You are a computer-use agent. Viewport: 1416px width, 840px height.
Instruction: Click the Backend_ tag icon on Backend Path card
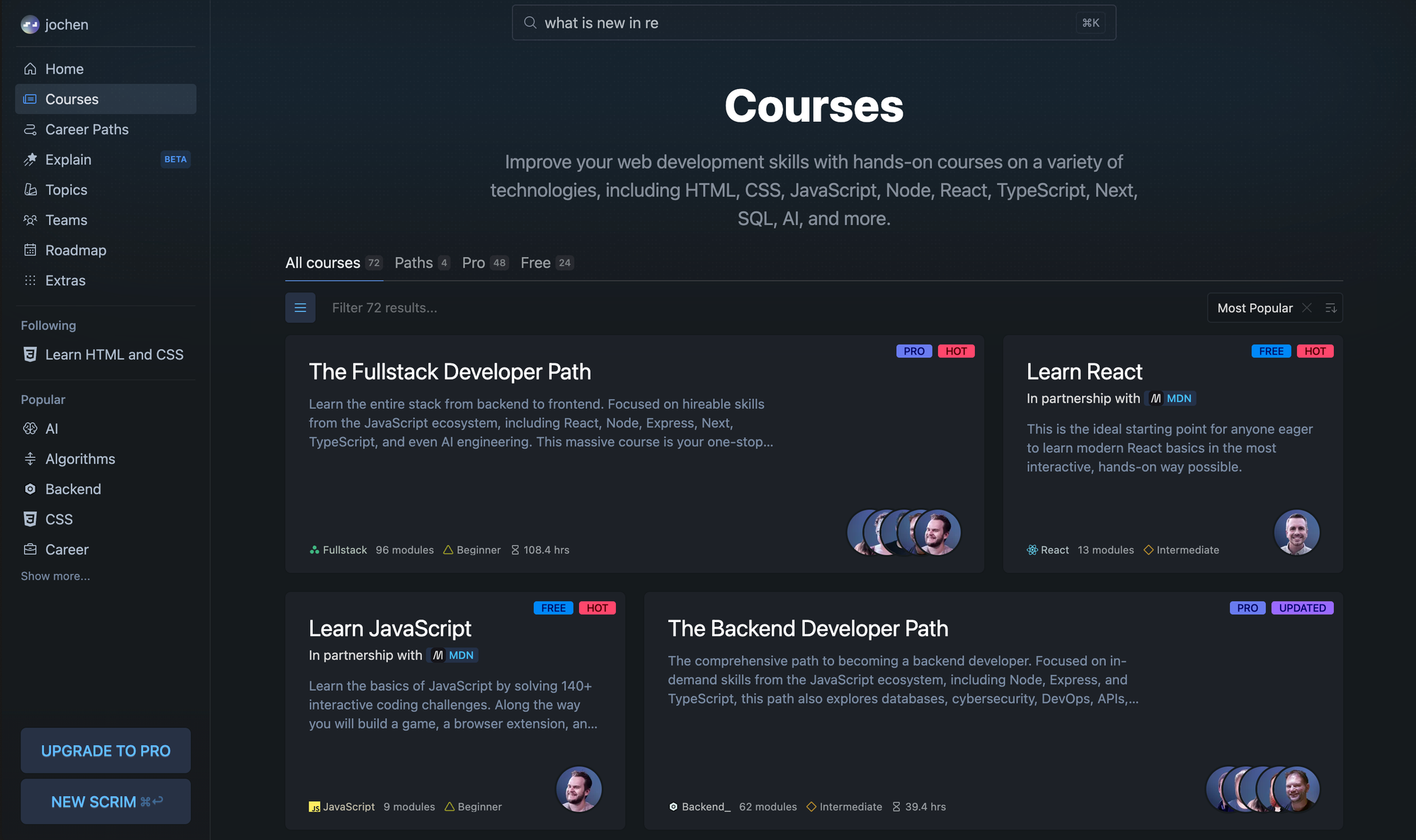click(x=673, y=807)
